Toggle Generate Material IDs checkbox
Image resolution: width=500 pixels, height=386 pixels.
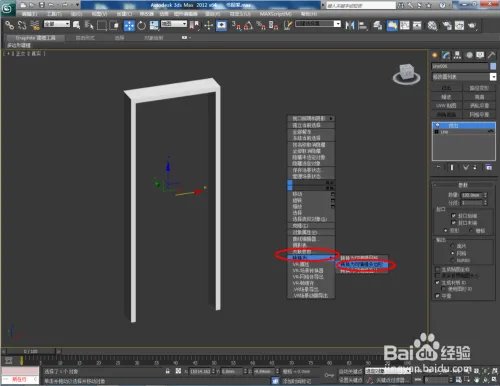pos(438,283)
